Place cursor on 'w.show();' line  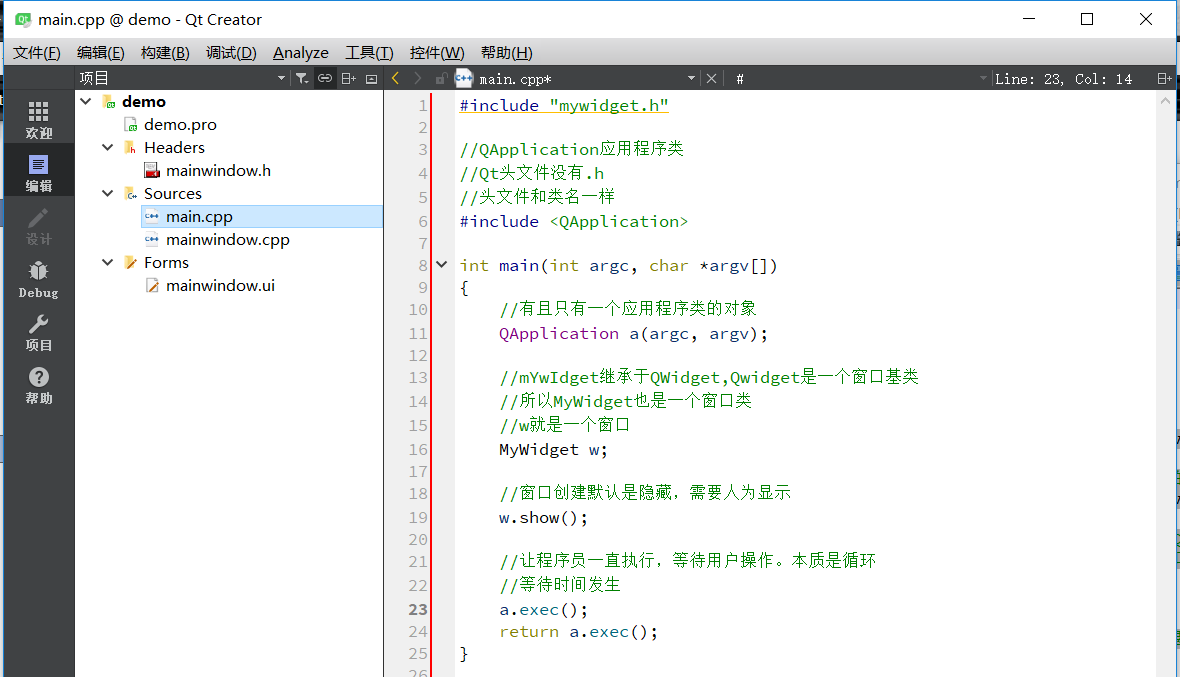click(x=543, y=518)
